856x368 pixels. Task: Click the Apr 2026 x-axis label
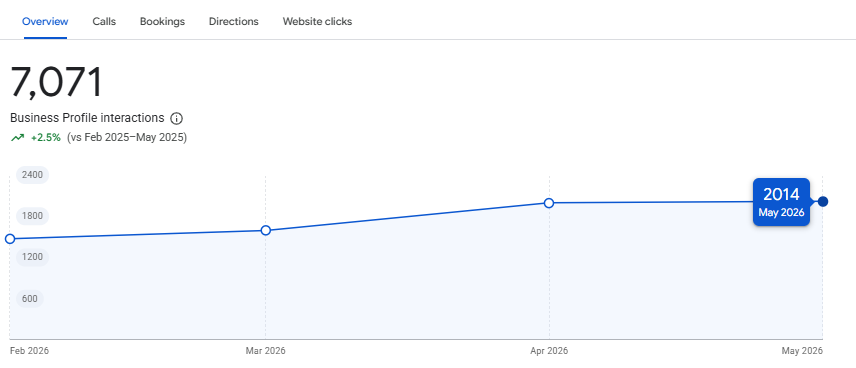tap(549, 351)
